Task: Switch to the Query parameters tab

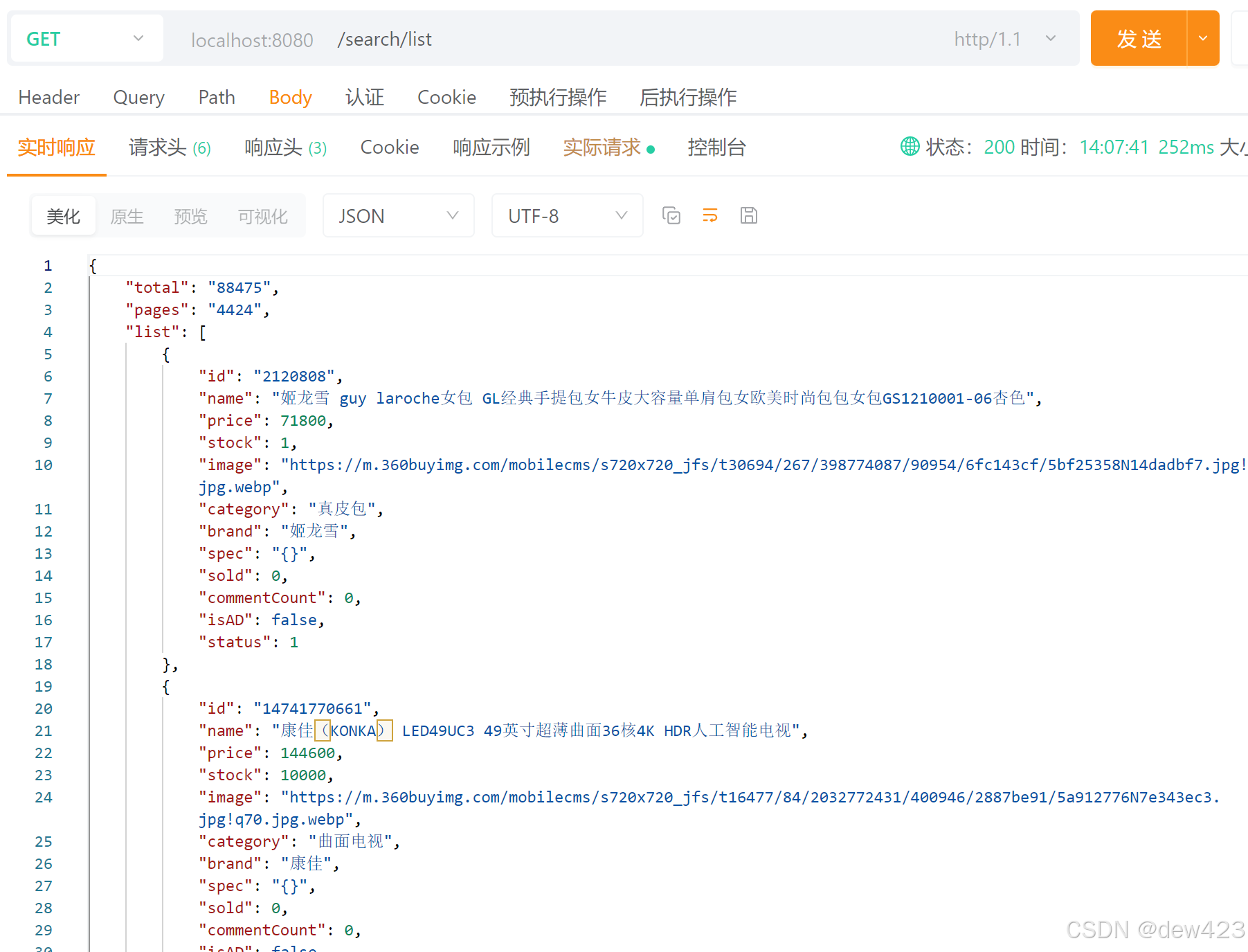Action: coord(138,97)
